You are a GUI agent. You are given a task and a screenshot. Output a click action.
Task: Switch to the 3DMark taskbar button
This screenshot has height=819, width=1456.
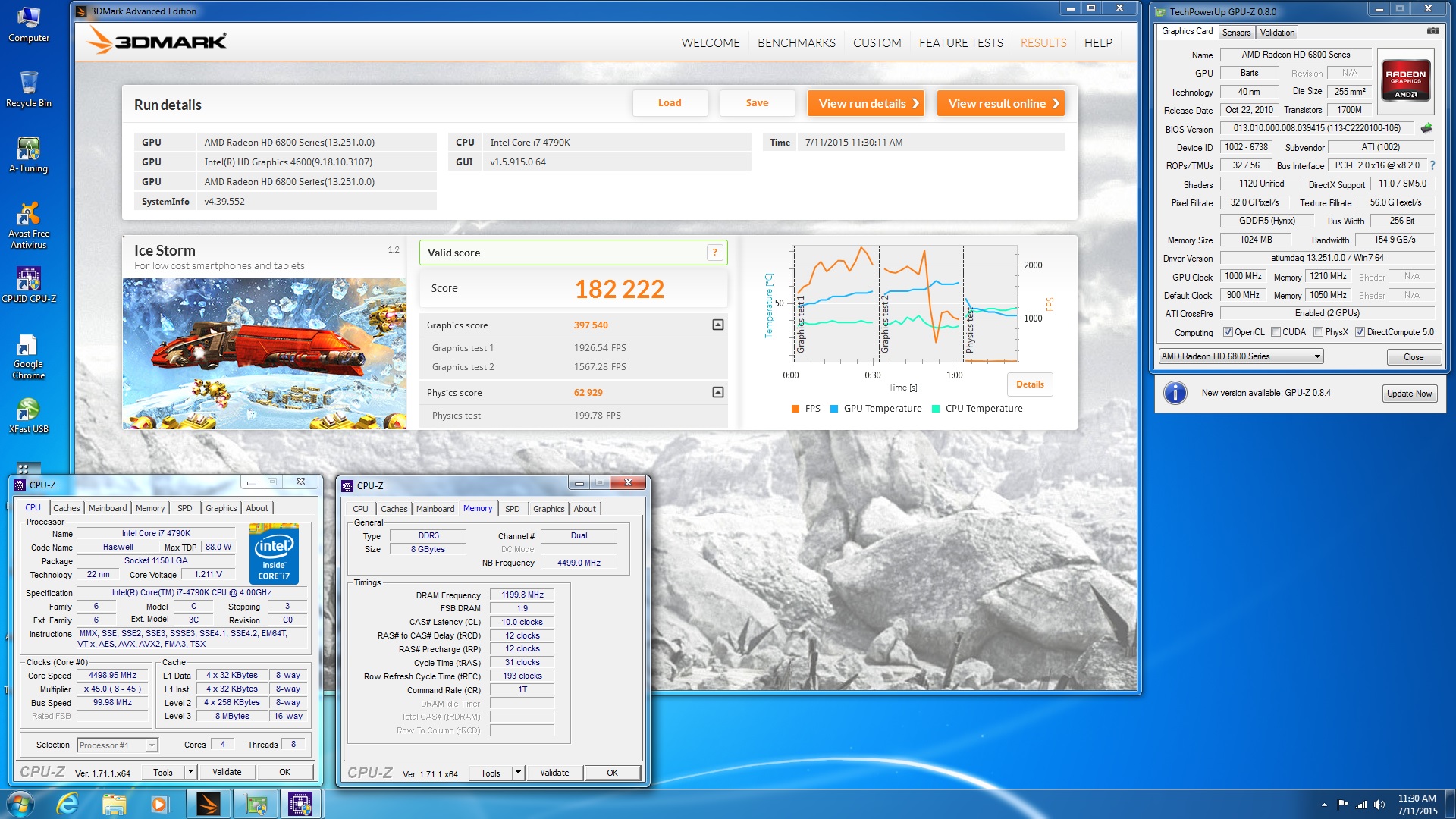click(x=208, y=804)
